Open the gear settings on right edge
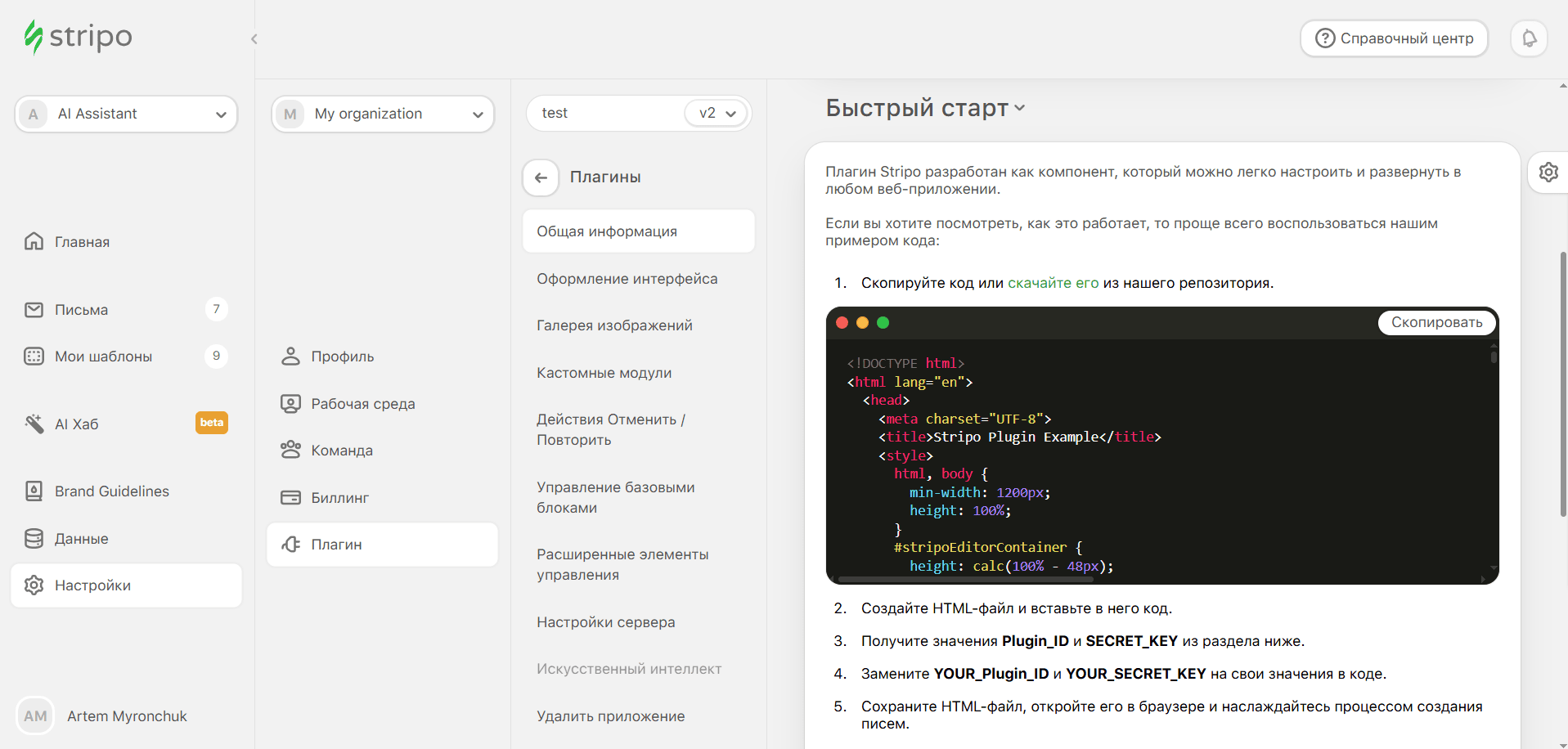 tap(1548, 173)
